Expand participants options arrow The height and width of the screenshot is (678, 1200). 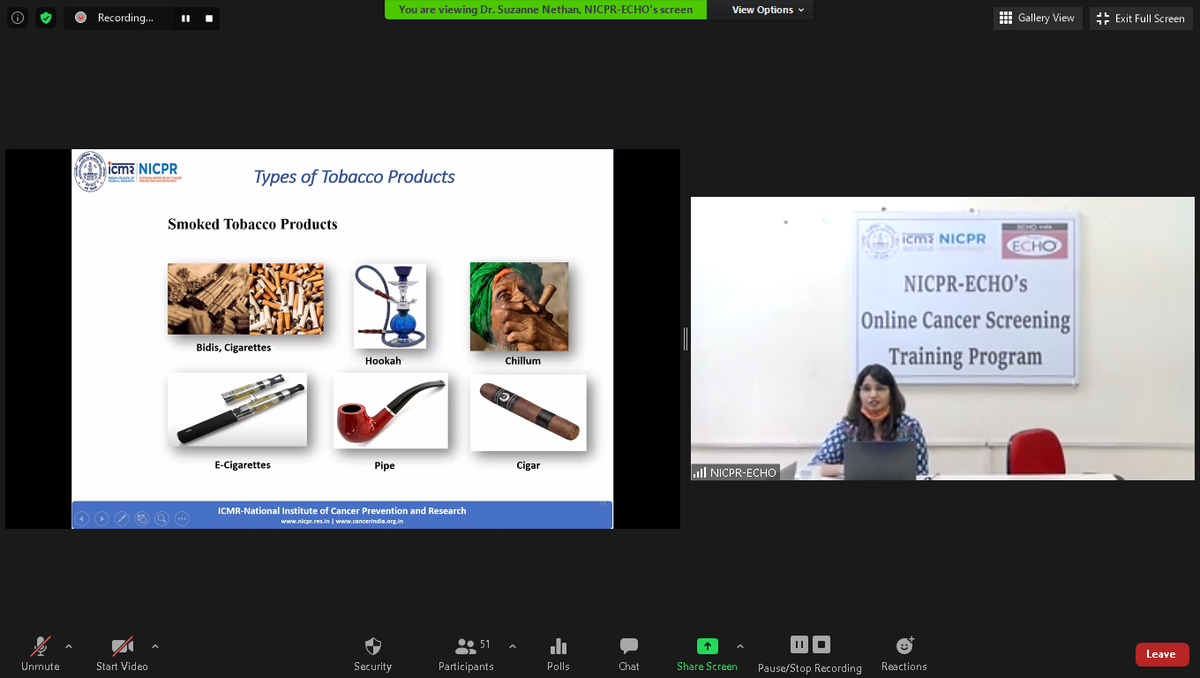512,646
